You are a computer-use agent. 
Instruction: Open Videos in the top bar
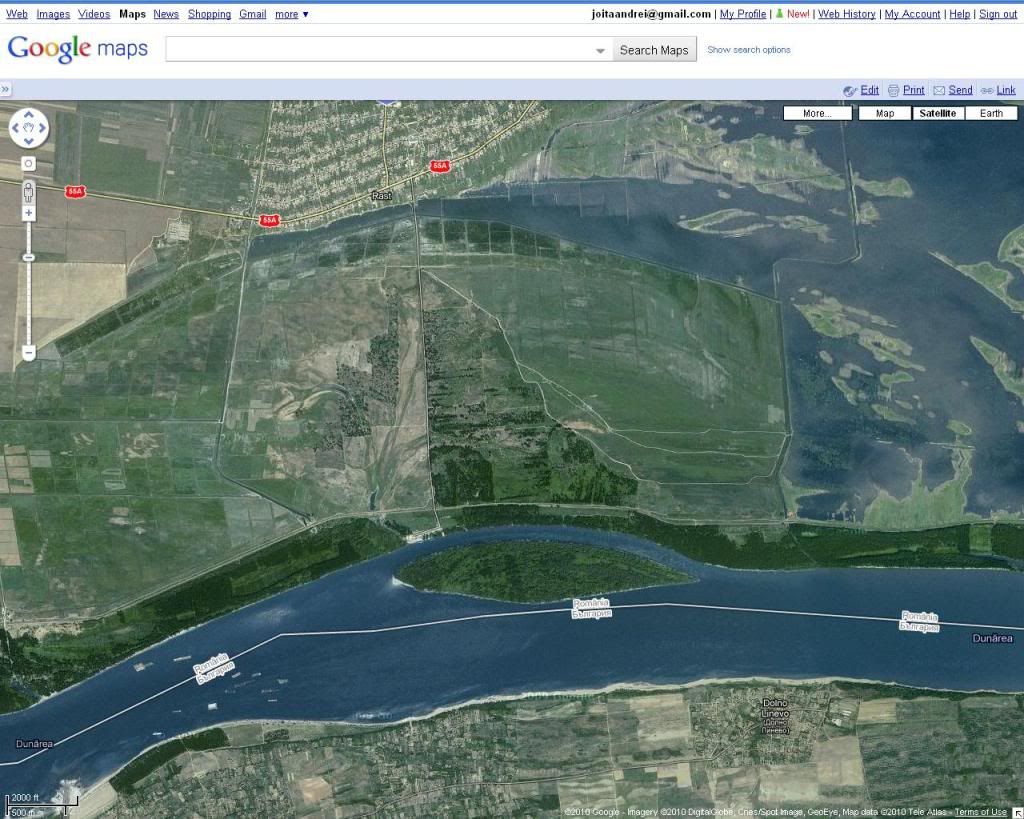tap(94, 14)
